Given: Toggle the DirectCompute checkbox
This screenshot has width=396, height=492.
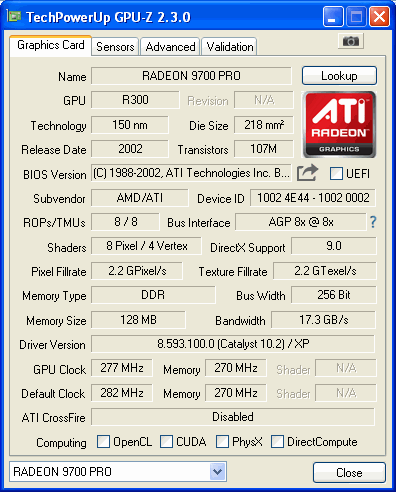Looking at the screenshot, I should (x=277, y=442).
